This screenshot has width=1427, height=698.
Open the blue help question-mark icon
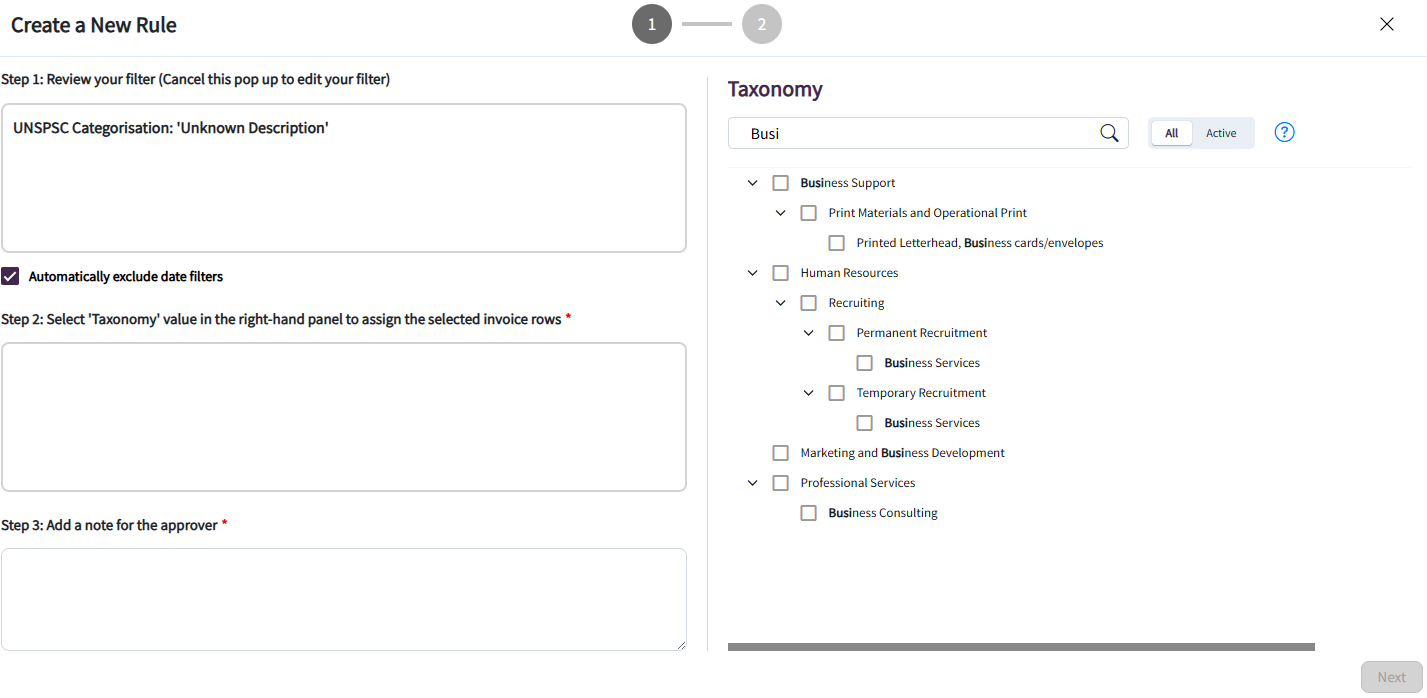click(1285, 132)
